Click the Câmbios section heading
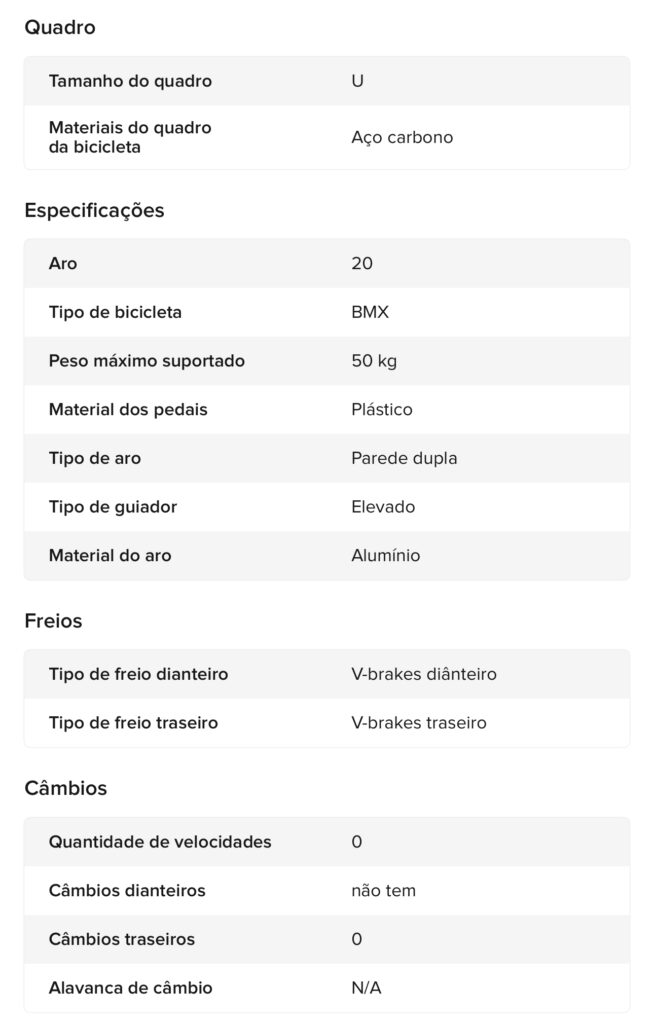Image resolution: width=654 pixels, height=1024 pixels. pos(66,788)
